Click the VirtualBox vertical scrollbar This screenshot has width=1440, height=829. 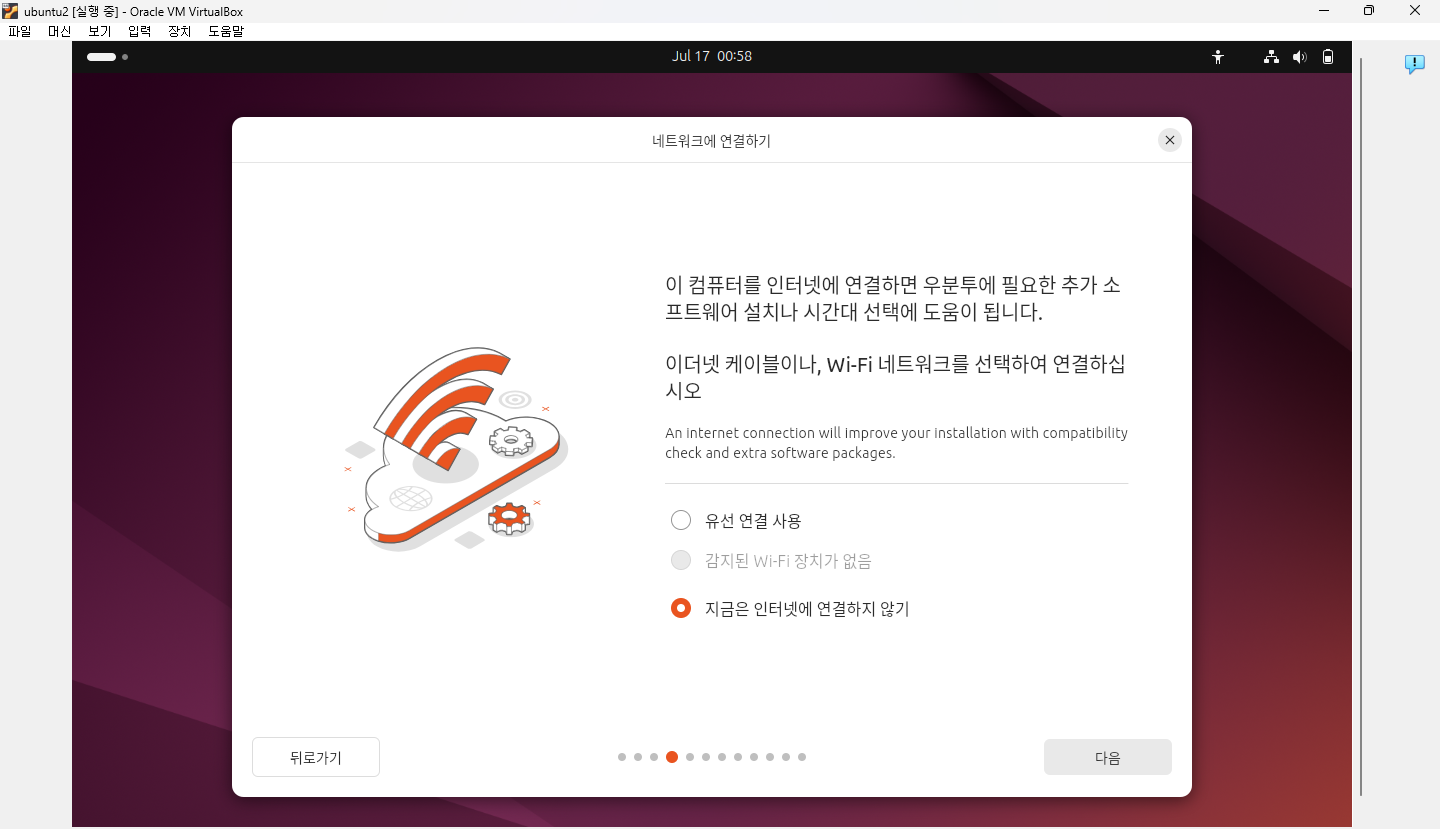pos(1361,427)
